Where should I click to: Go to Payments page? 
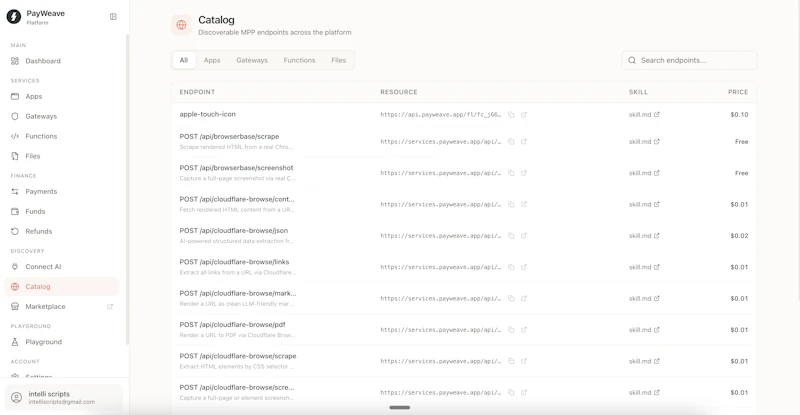[x=62, y=191]
